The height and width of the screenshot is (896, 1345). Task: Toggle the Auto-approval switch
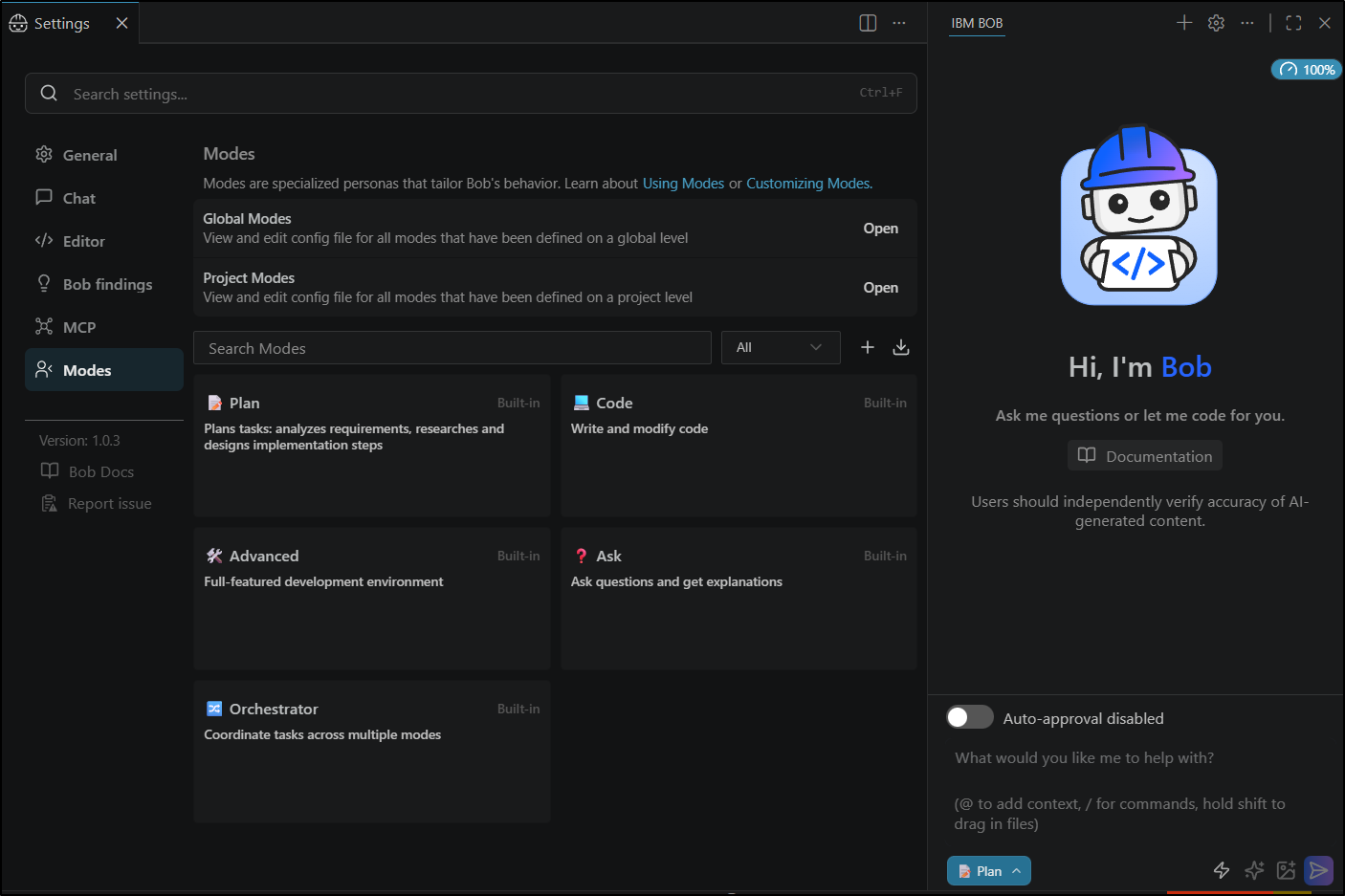pos(969,717)
